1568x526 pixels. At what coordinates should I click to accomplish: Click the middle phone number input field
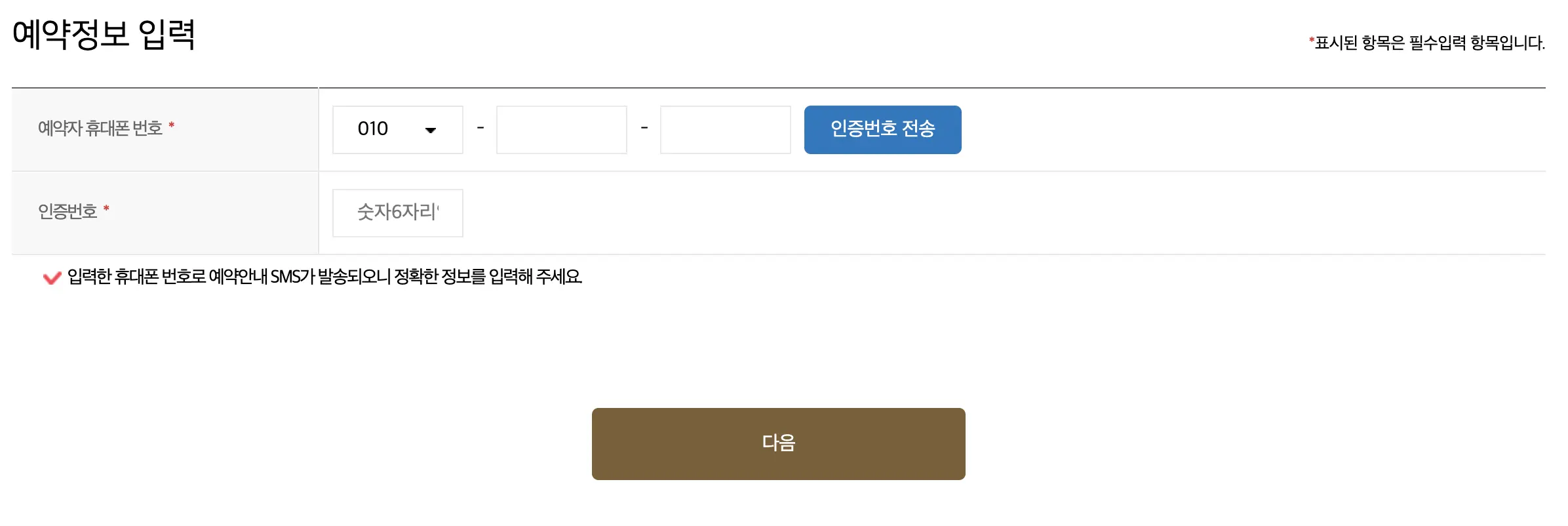click(x=561, y=129)
